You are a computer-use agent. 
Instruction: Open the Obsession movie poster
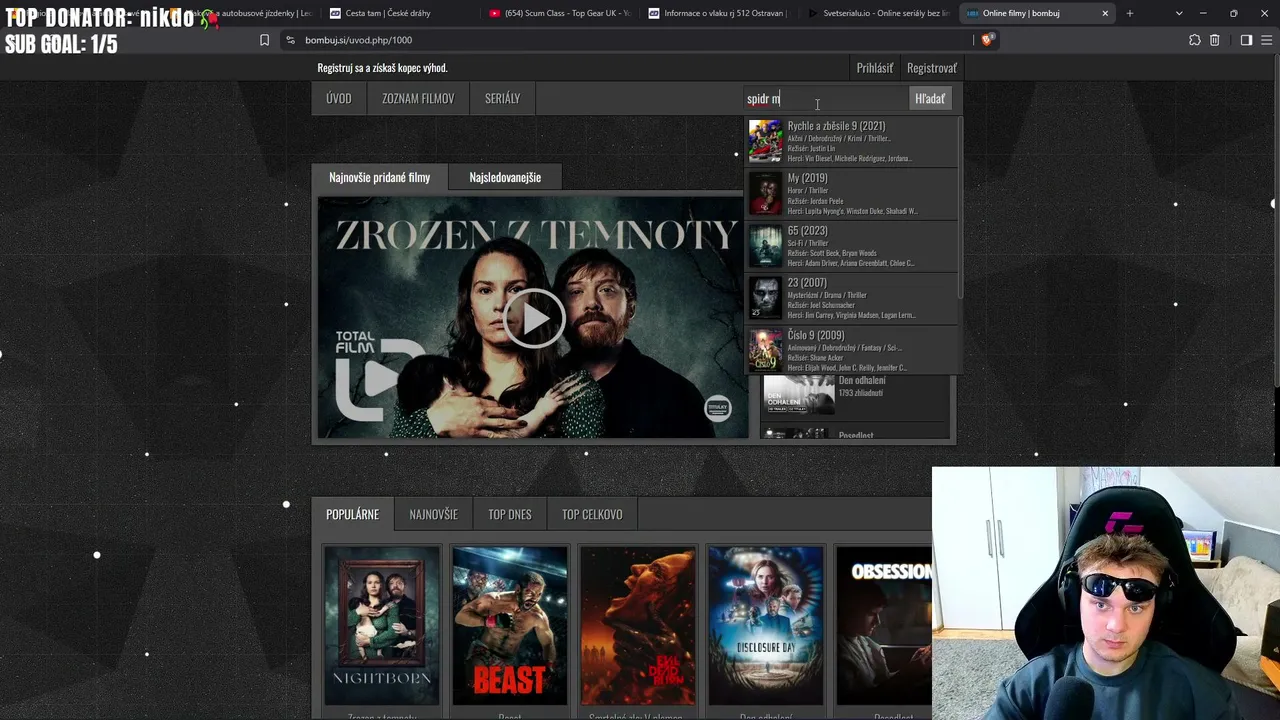[x=884, y=626]
